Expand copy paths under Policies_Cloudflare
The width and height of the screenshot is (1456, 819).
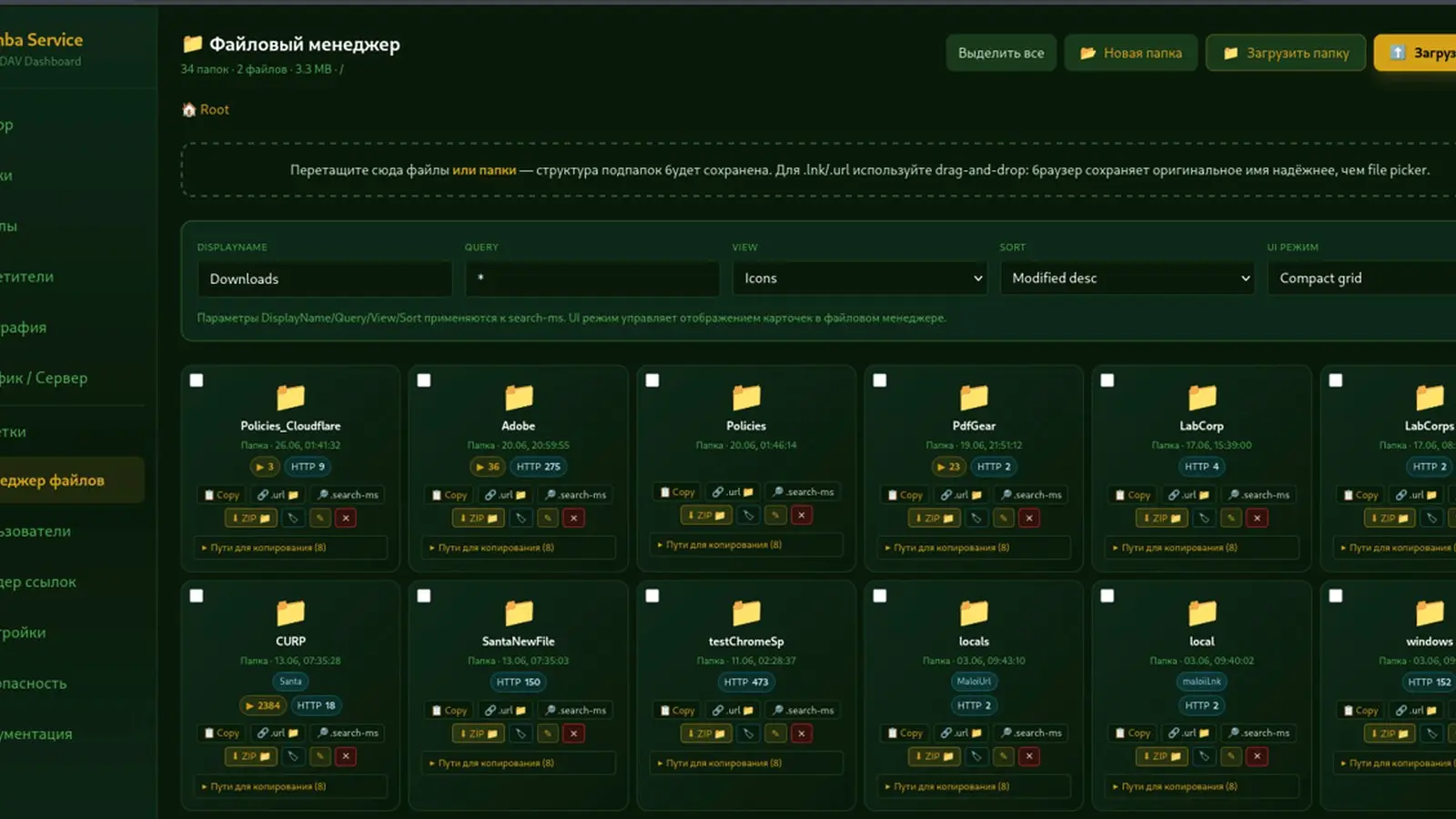[x=293, y=548]
